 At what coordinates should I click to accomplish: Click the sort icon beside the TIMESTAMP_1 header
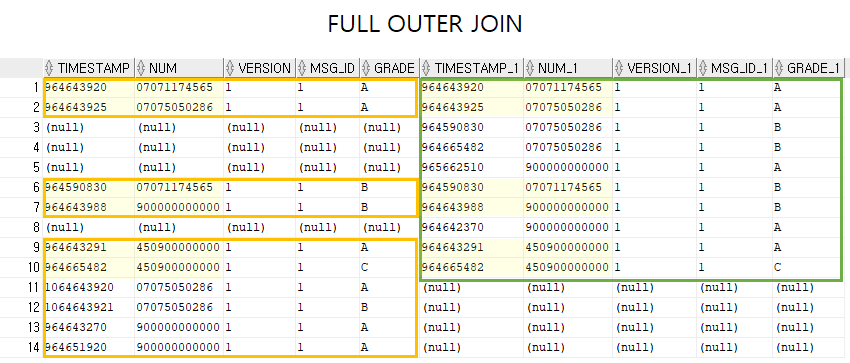tap(427, 68)
